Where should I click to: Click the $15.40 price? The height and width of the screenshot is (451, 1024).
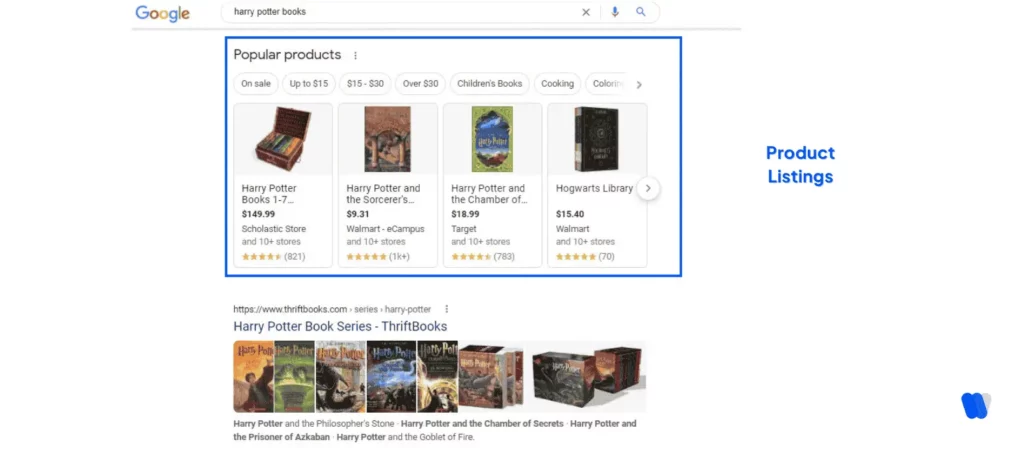coord(570,214)
